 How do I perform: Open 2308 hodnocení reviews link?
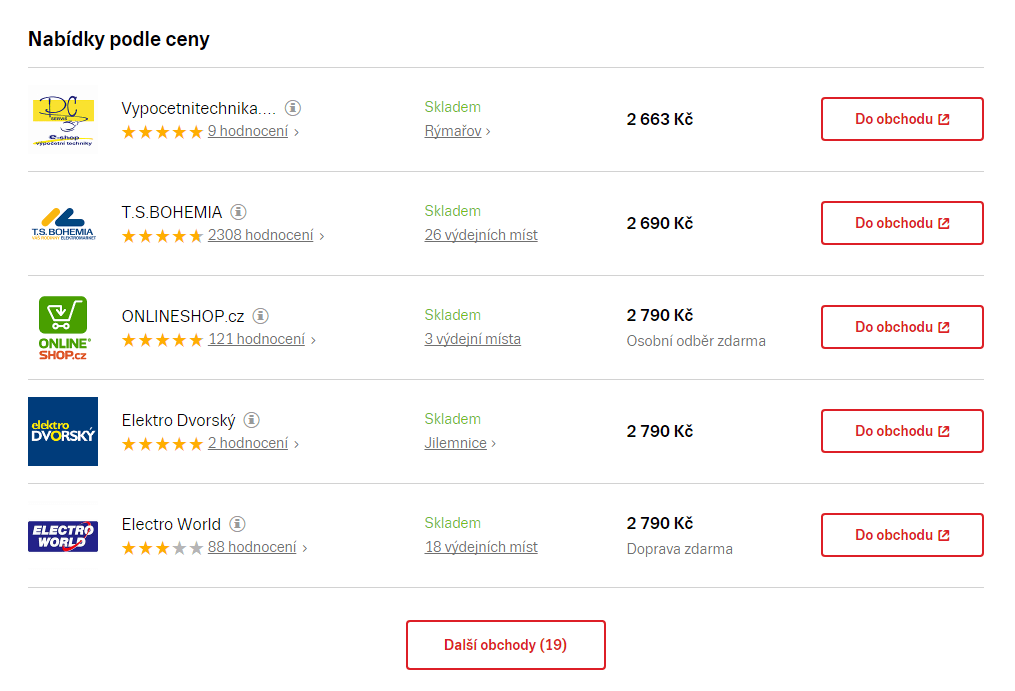pos(260,235)
